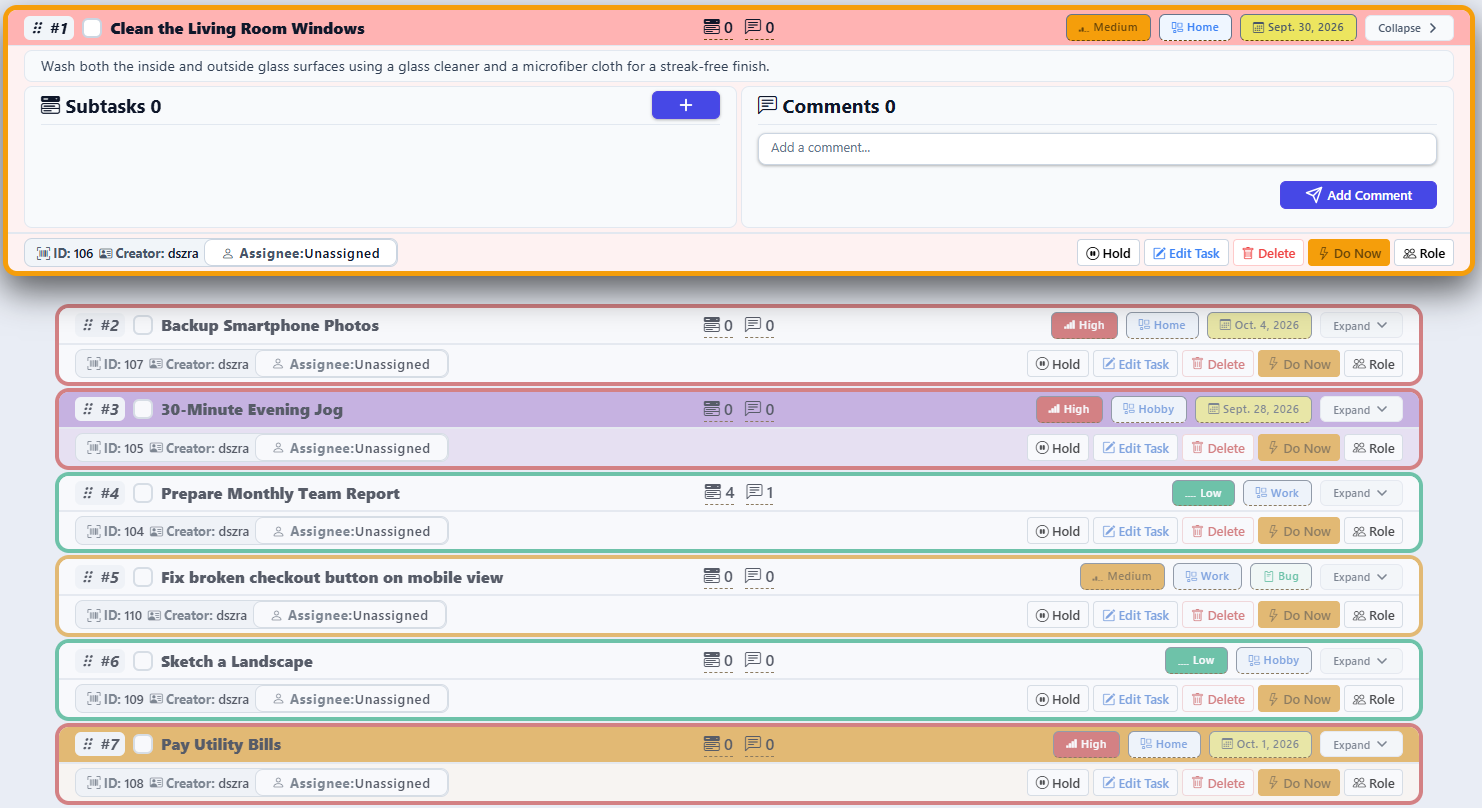Open the Assignee selector for task ID 104
The height and width of the screenshot is (808, 1482).
click(x=351, y=531)
